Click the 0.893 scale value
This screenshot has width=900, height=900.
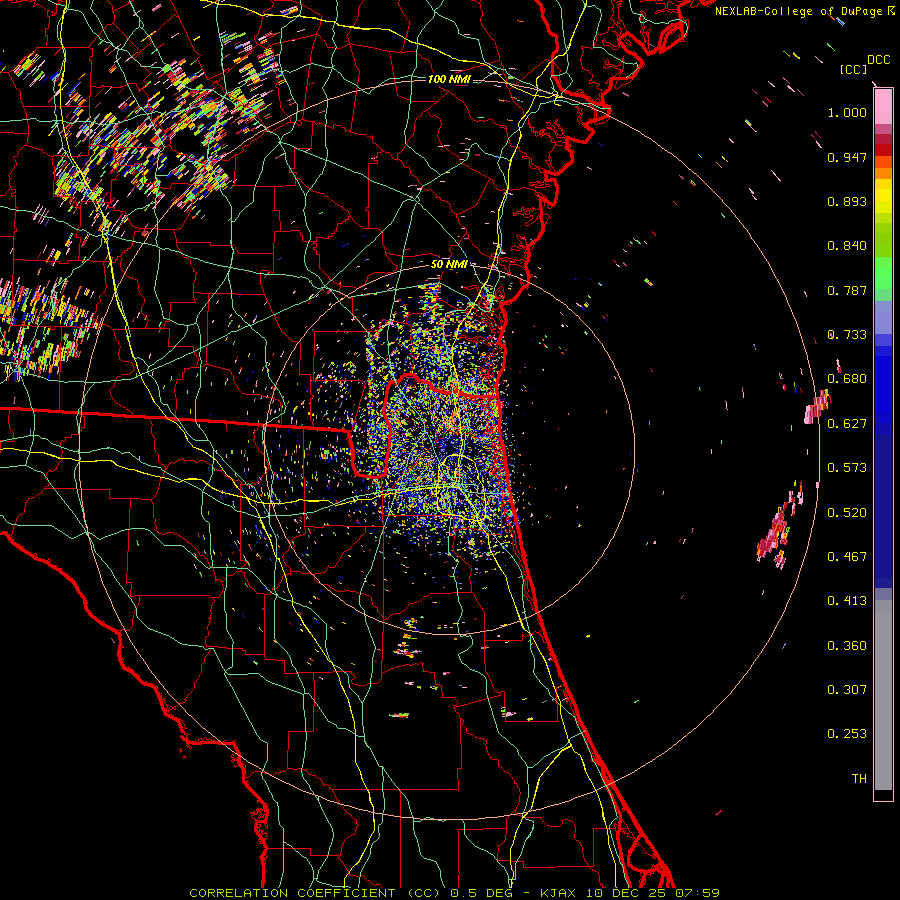coord(847,201)
